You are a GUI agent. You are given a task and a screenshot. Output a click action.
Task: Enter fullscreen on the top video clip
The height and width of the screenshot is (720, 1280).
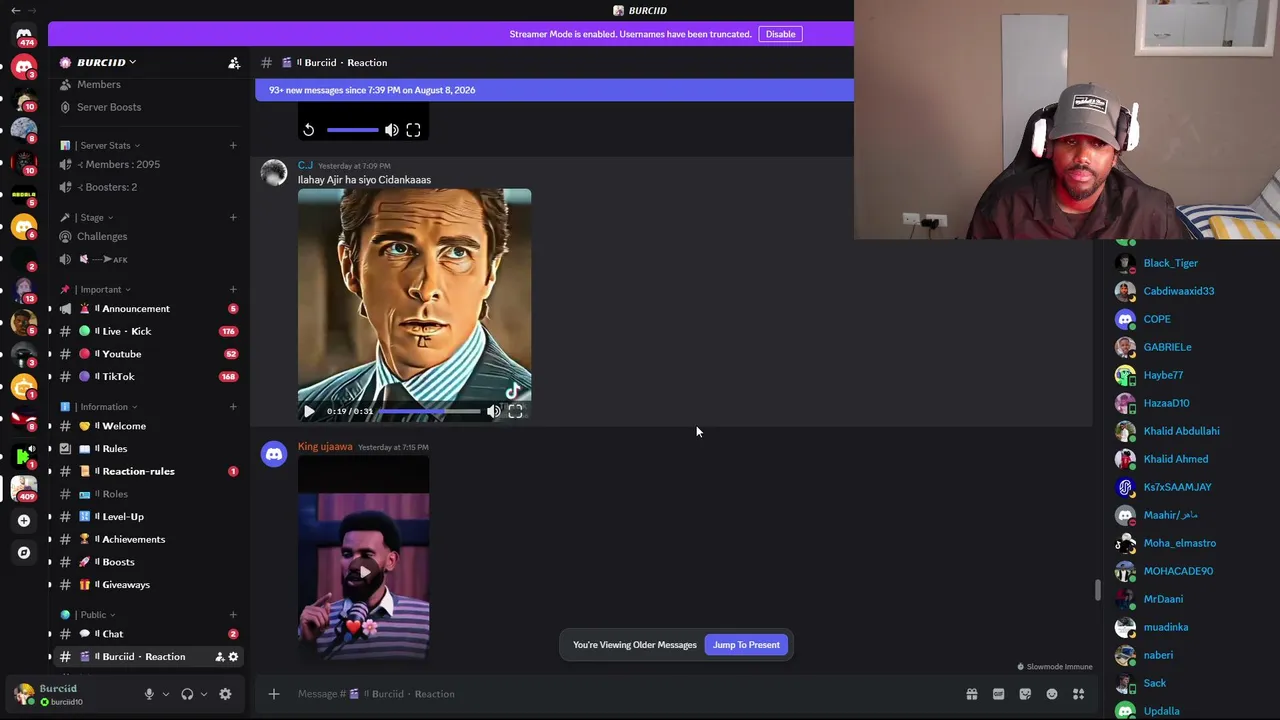pyautogui.click(x=413, y=130)
